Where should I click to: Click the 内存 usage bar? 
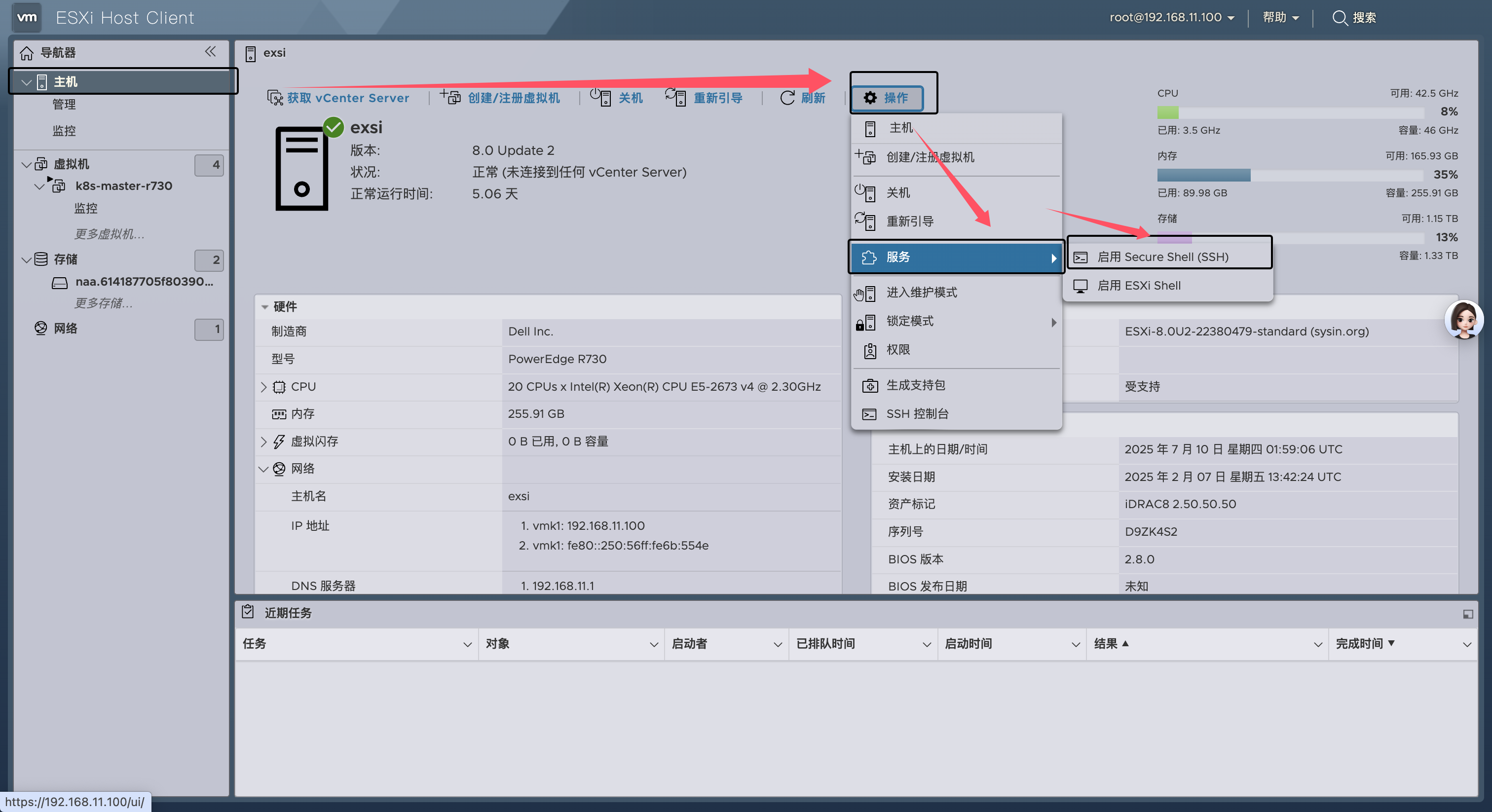(1290, 175)
